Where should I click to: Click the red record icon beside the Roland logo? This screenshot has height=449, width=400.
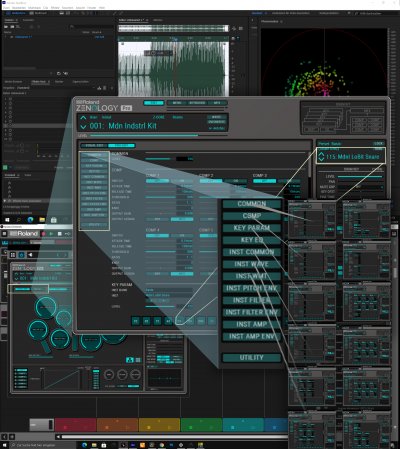click(x=43, y=234)
